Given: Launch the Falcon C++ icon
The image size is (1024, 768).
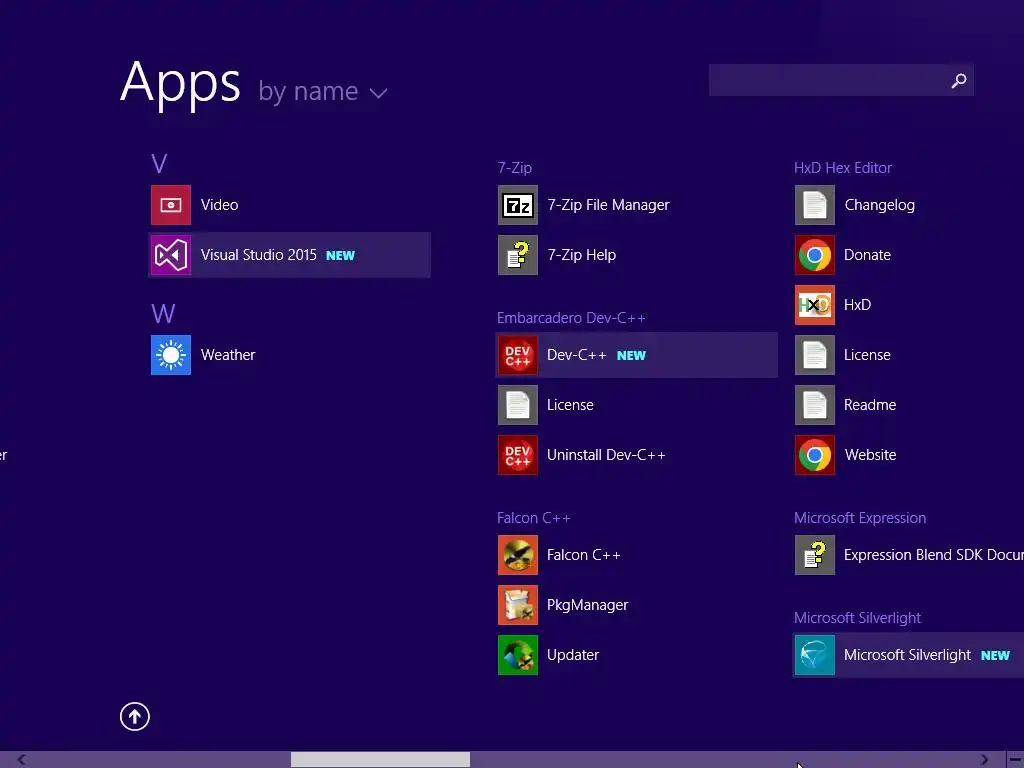Looking at the screenshot, I should click(518, 554).
